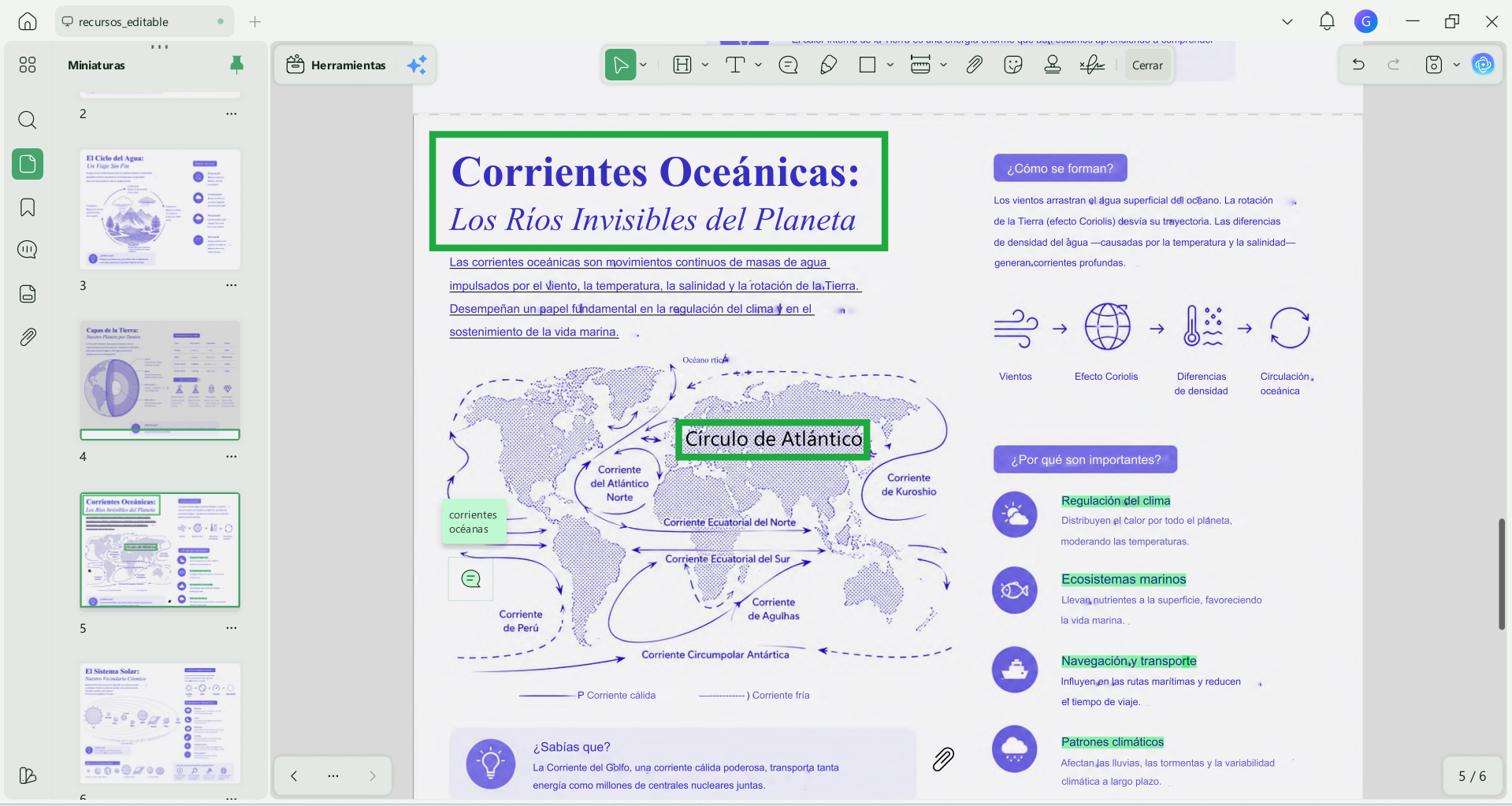Image resolution: width=1512 pixels, height=806 pixels.
Task: Open the page navigation more options
Action: tap(333, 776)
